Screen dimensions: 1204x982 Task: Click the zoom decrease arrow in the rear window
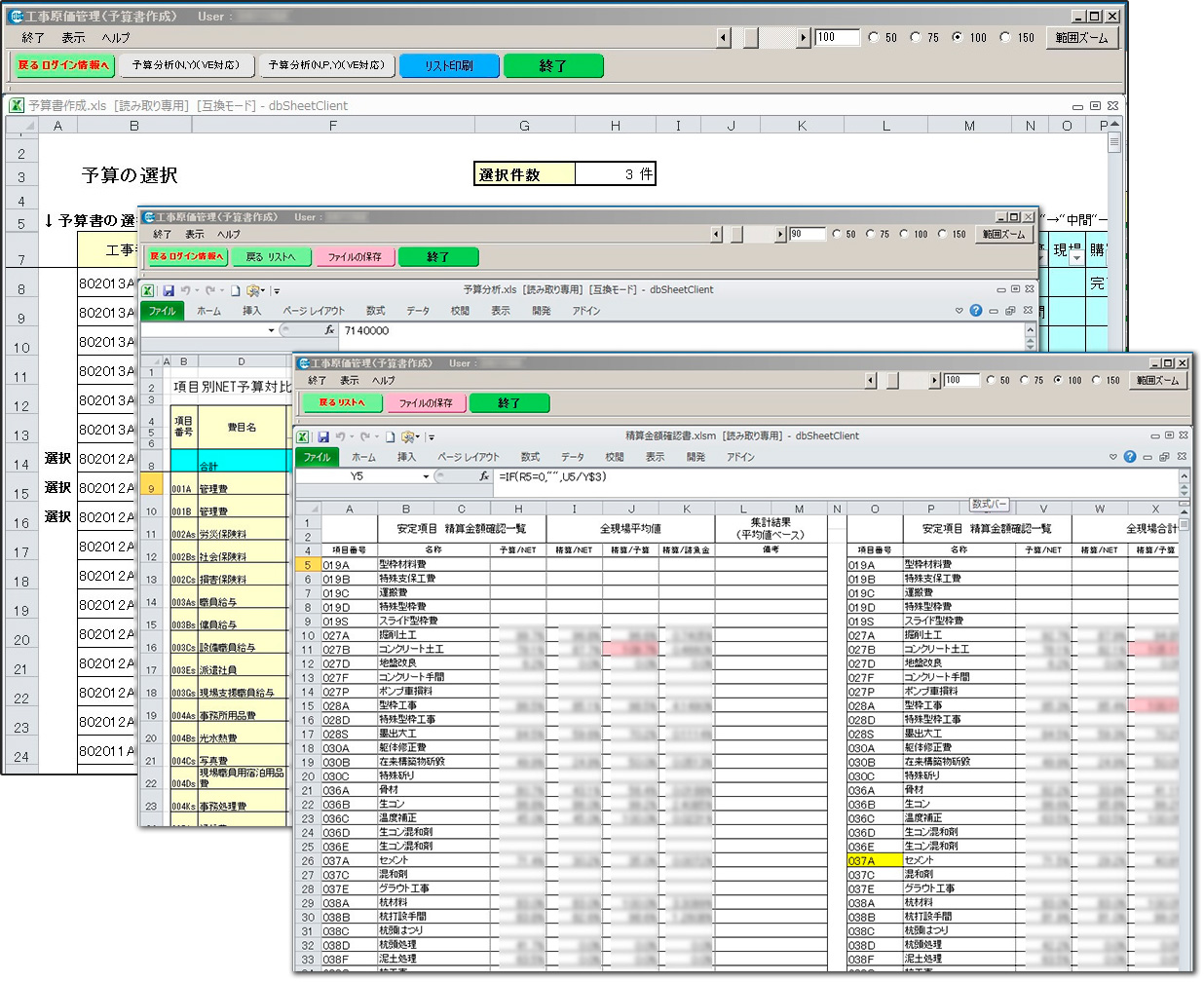pos(724,37)
